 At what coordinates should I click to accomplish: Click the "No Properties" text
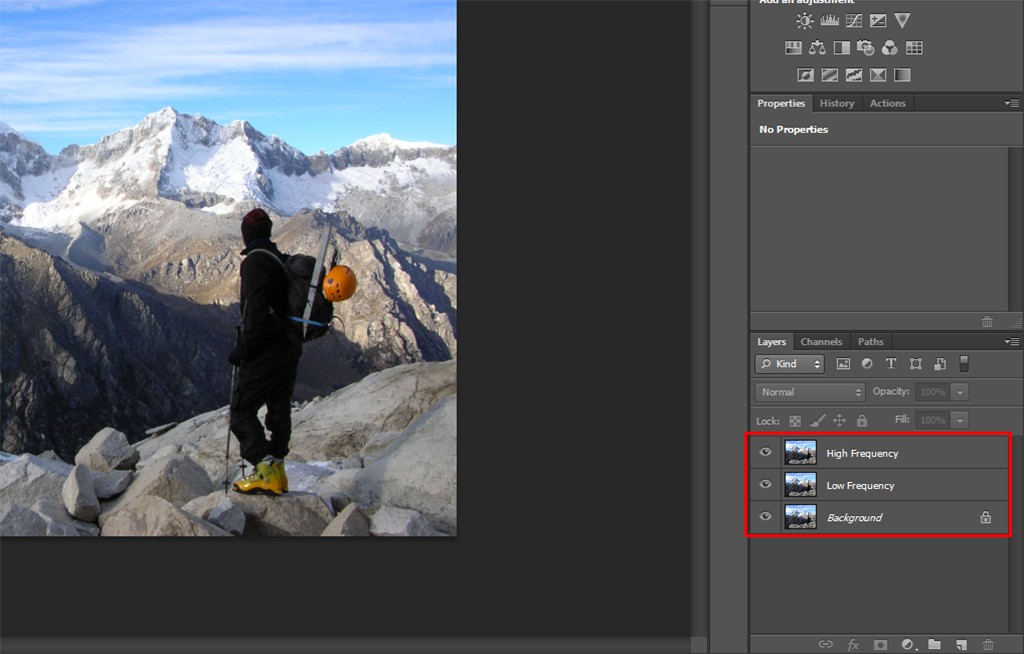pos(793,129)
